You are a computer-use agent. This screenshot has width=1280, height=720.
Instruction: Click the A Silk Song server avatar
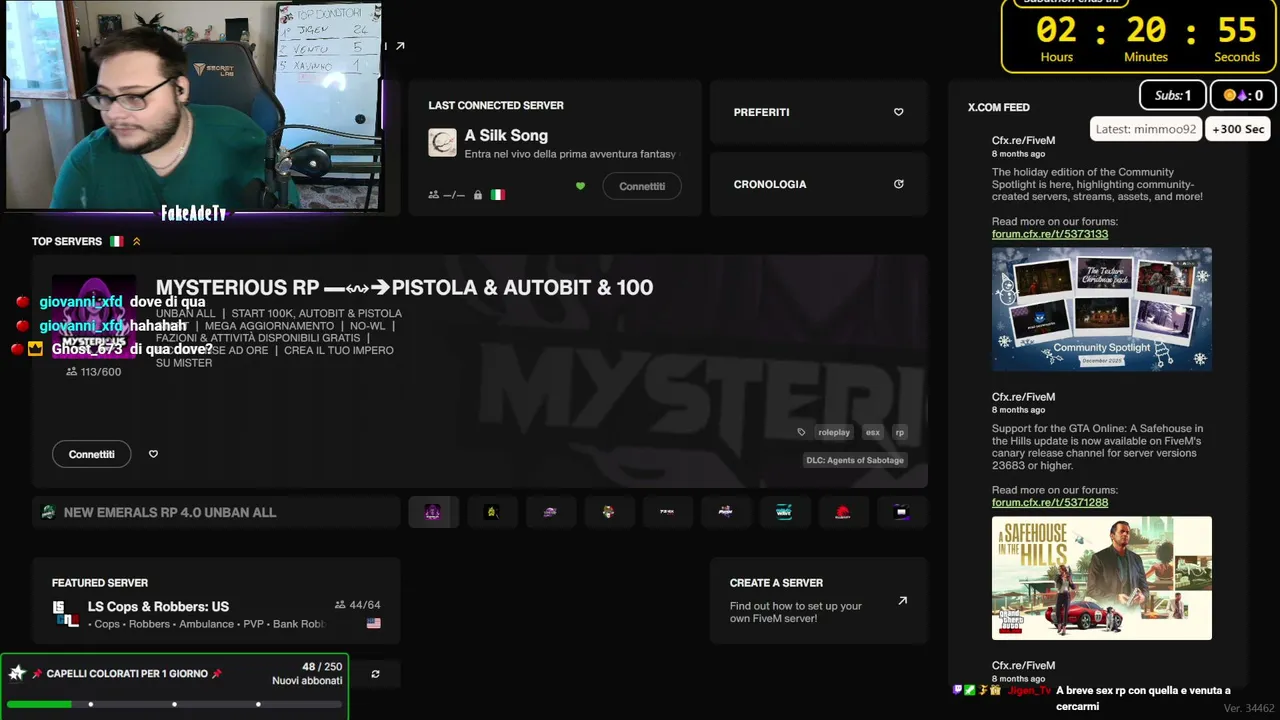point(442,142)
